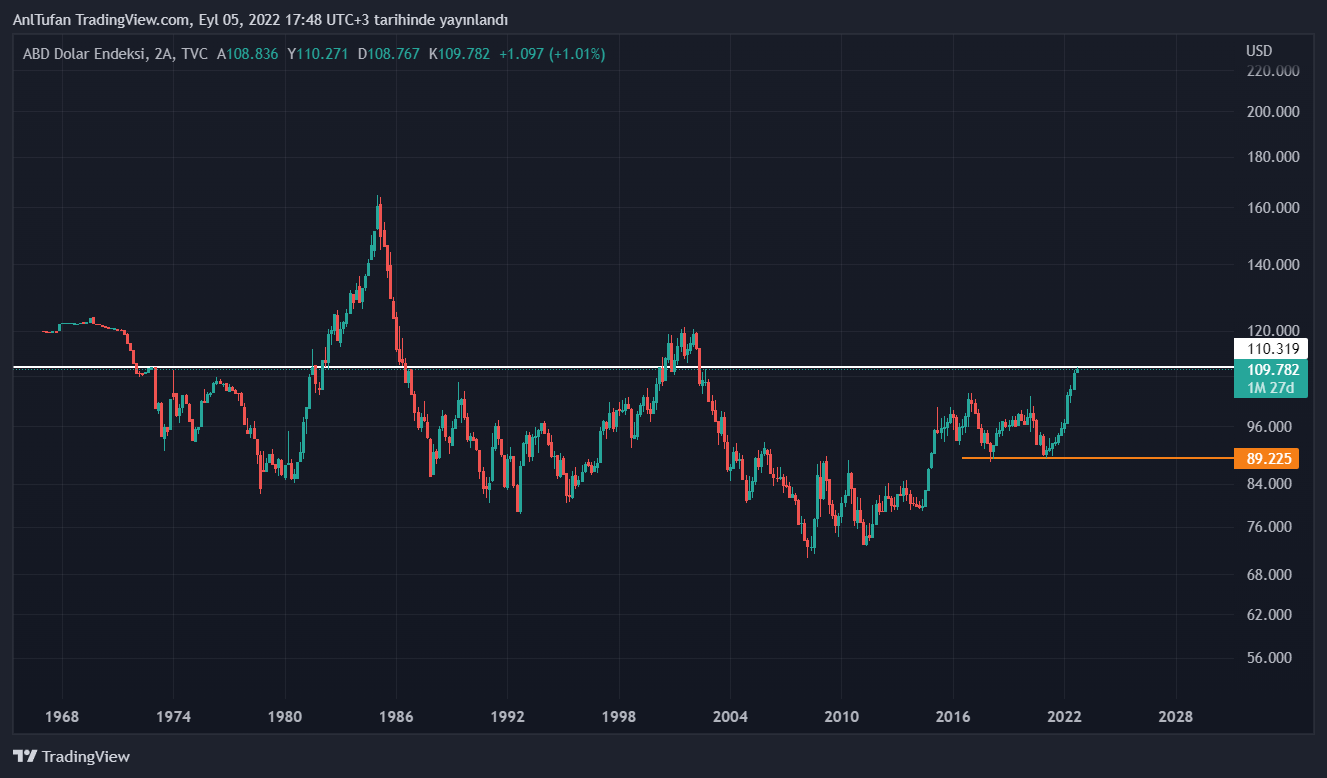Select the ABD Dolar Endeksi symbol title
1327x778 pixels.
click(x=85, y=54)
